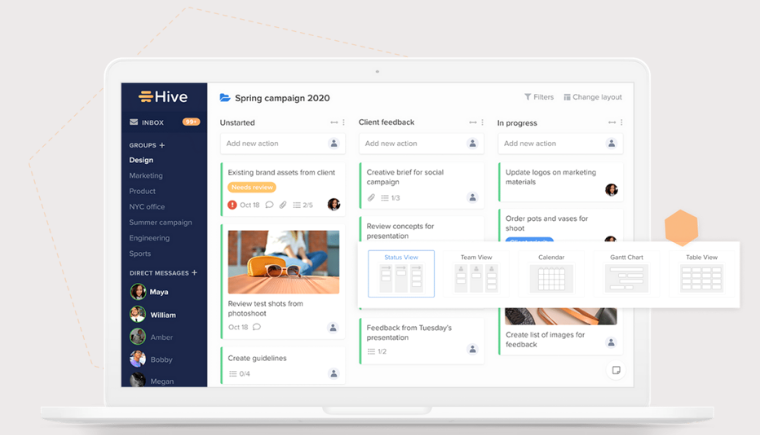Switch to Table View layout
The image size is (760, 435).
tap(702, 274)
